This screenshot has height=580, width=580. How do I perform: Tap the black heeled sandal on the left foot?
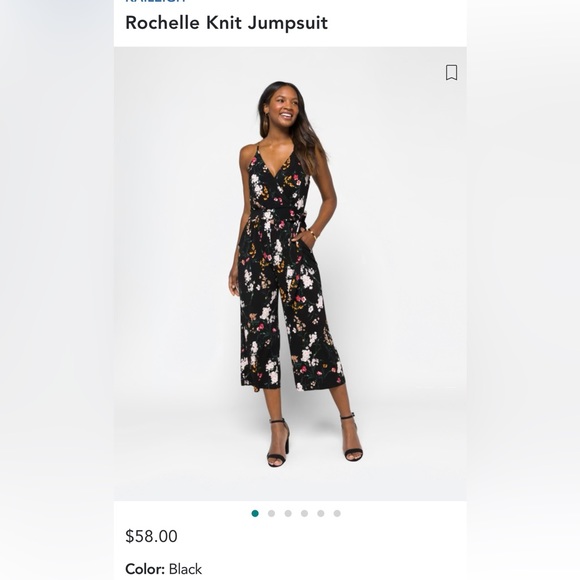pos(278,443)
